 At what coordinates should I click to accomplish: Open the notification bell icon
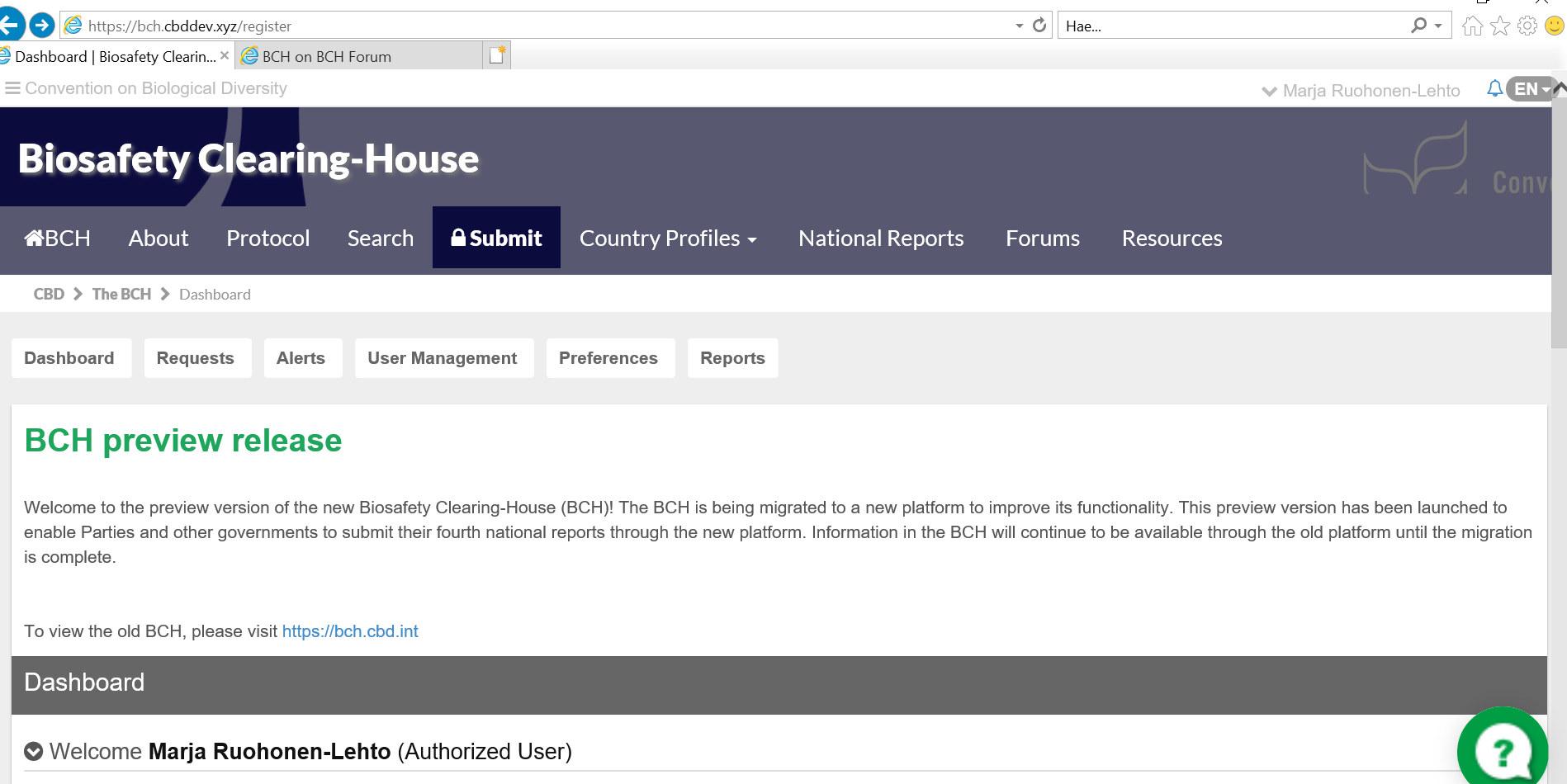[x=1494, y=88]
